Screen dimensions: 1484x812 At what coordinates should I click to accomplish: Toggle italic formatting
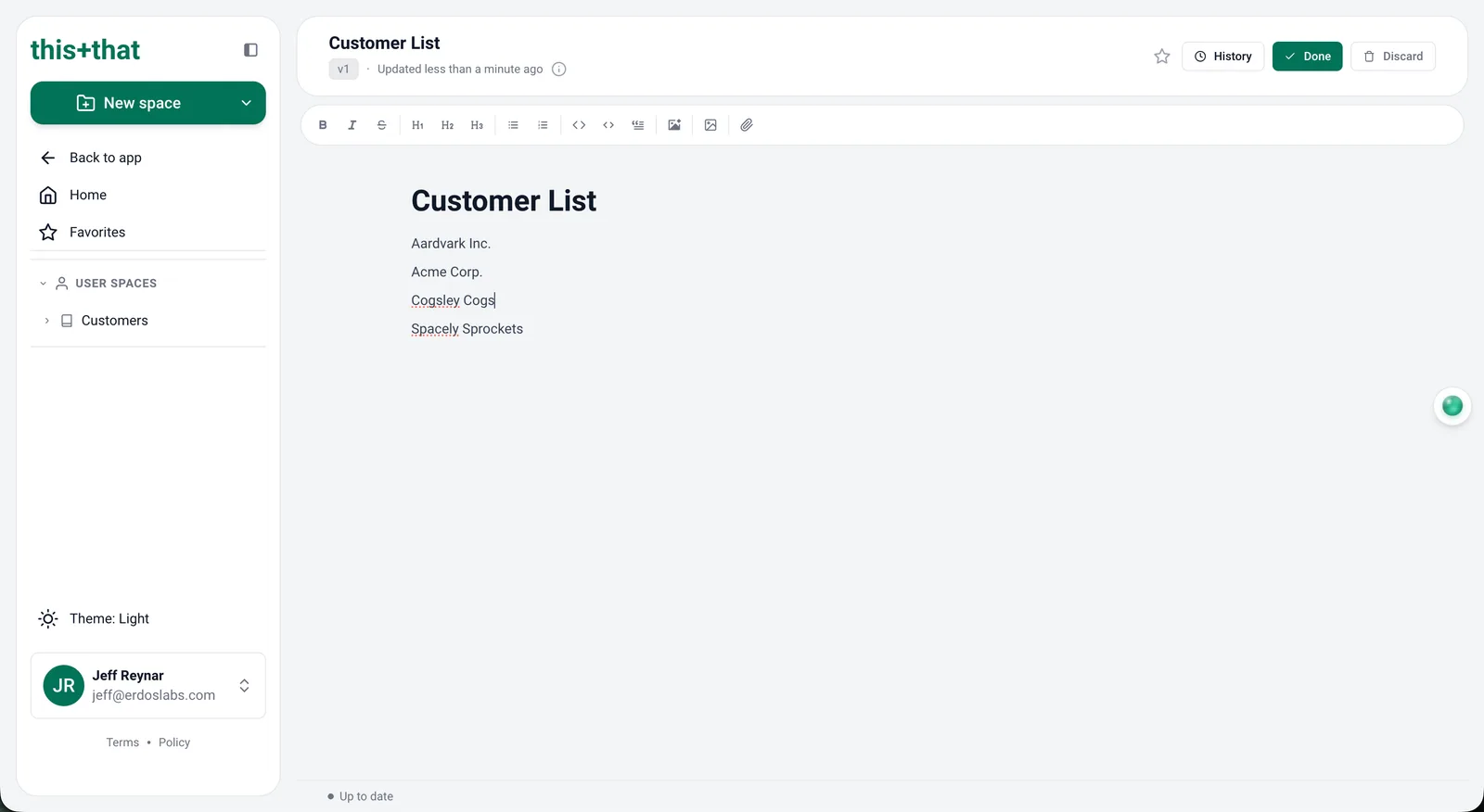(352, 125)
